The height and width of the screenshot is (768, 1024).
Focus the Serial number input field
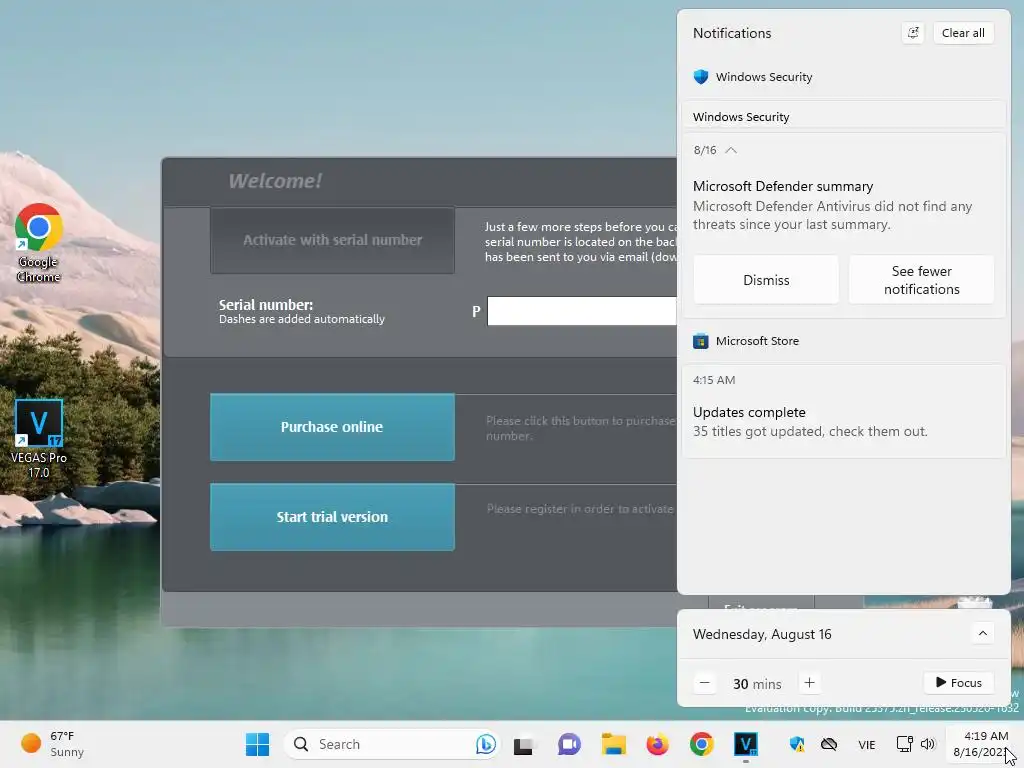582,311
